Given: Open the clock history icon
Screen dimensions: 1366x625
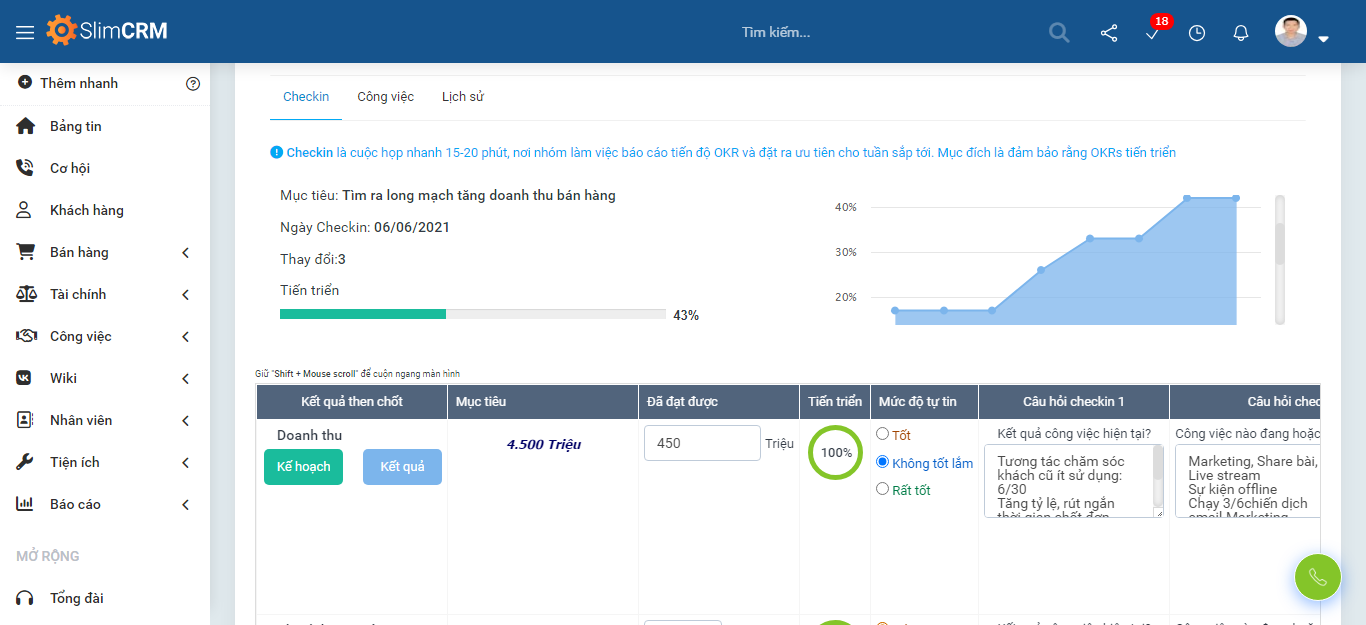Looking at the screenshot, I should [1197, 33].
